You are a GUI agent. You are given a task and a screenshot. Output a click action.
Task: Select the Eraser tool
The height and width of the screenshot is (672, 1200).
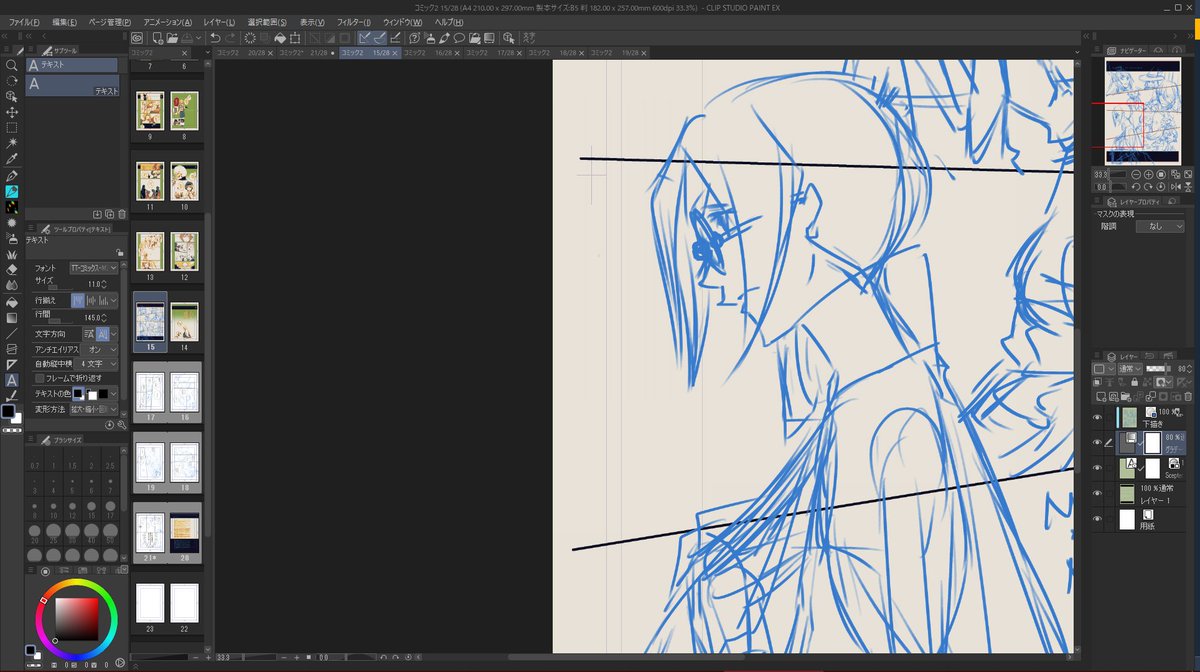pos(12,270)
